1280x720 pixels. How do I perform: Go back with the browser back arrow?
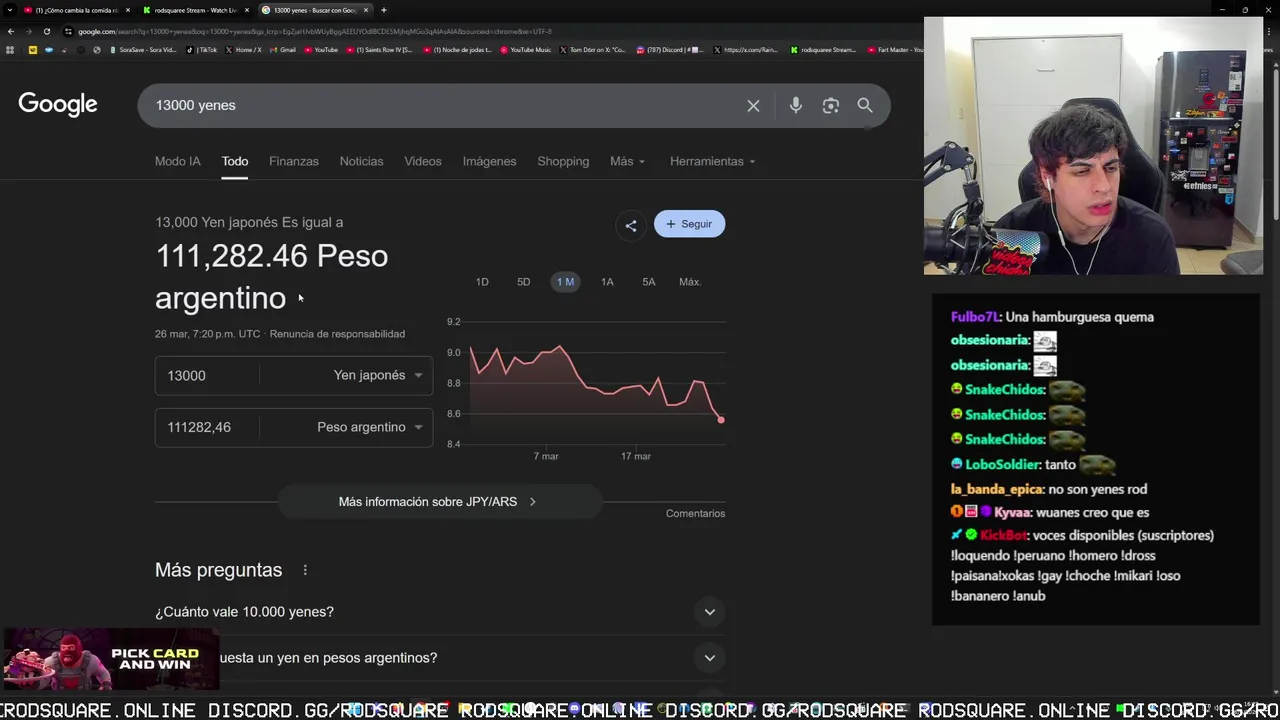(11, 31)
